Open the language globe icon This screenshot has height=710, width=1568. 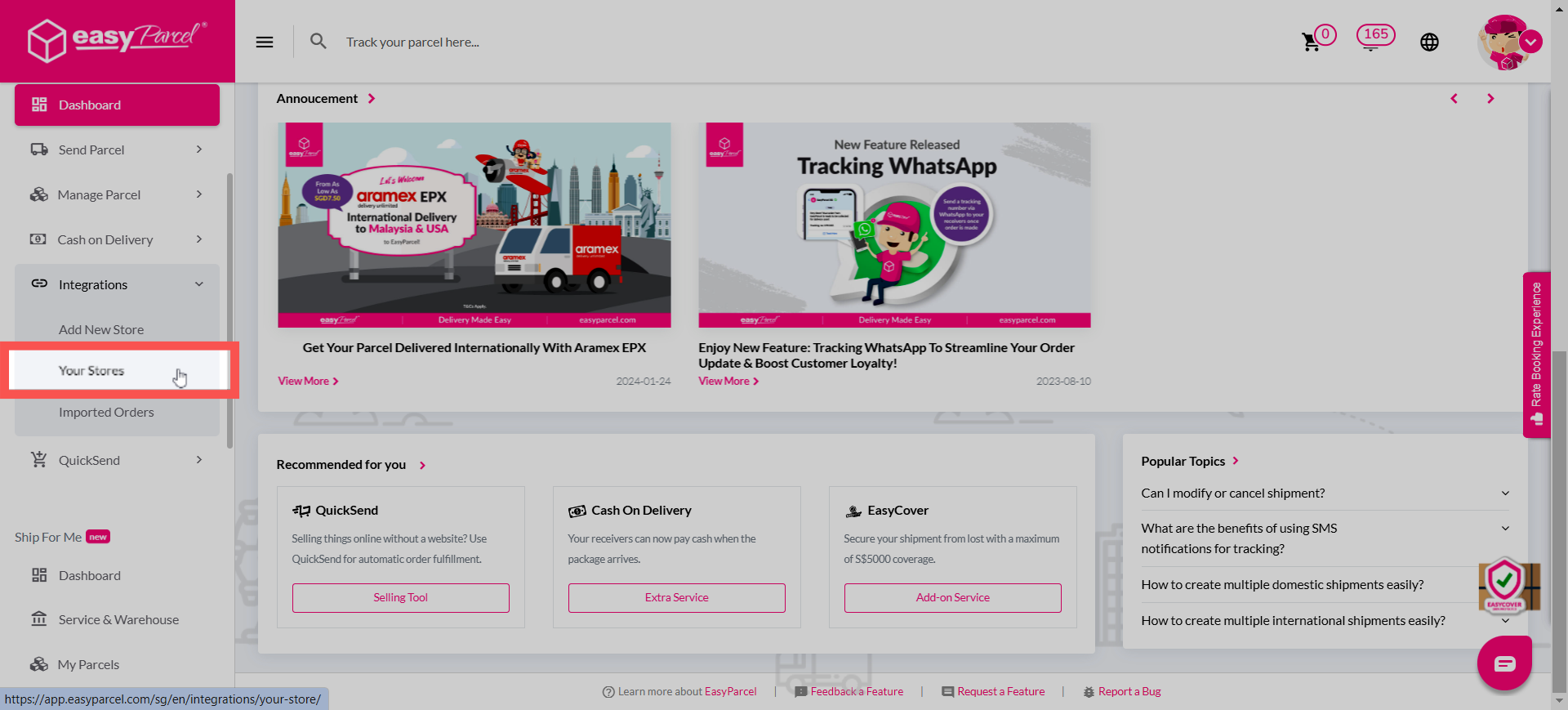(1429, 42)
